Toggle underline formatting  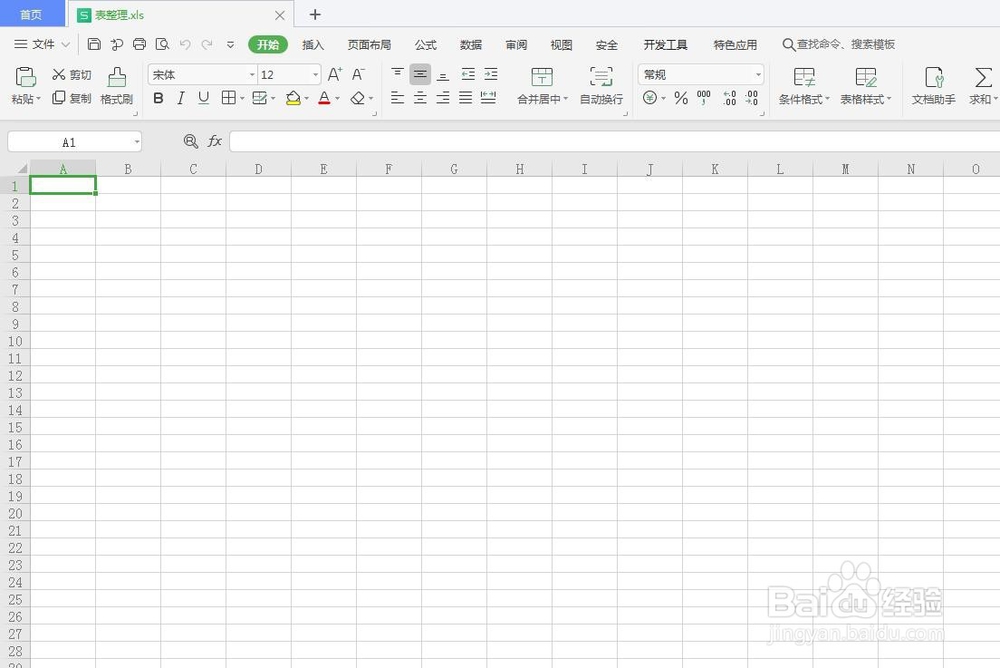(x=203, y=98)
